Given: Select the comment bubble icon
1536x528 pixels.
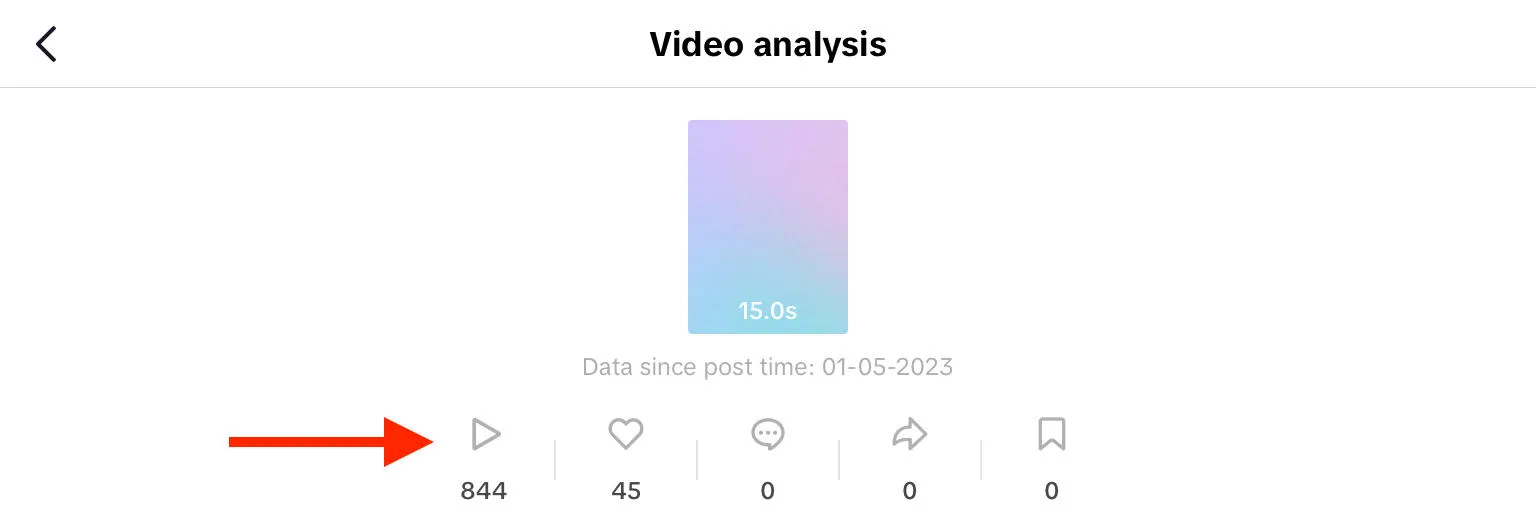Looking at the screenshot, I should (x=768, y=434).
